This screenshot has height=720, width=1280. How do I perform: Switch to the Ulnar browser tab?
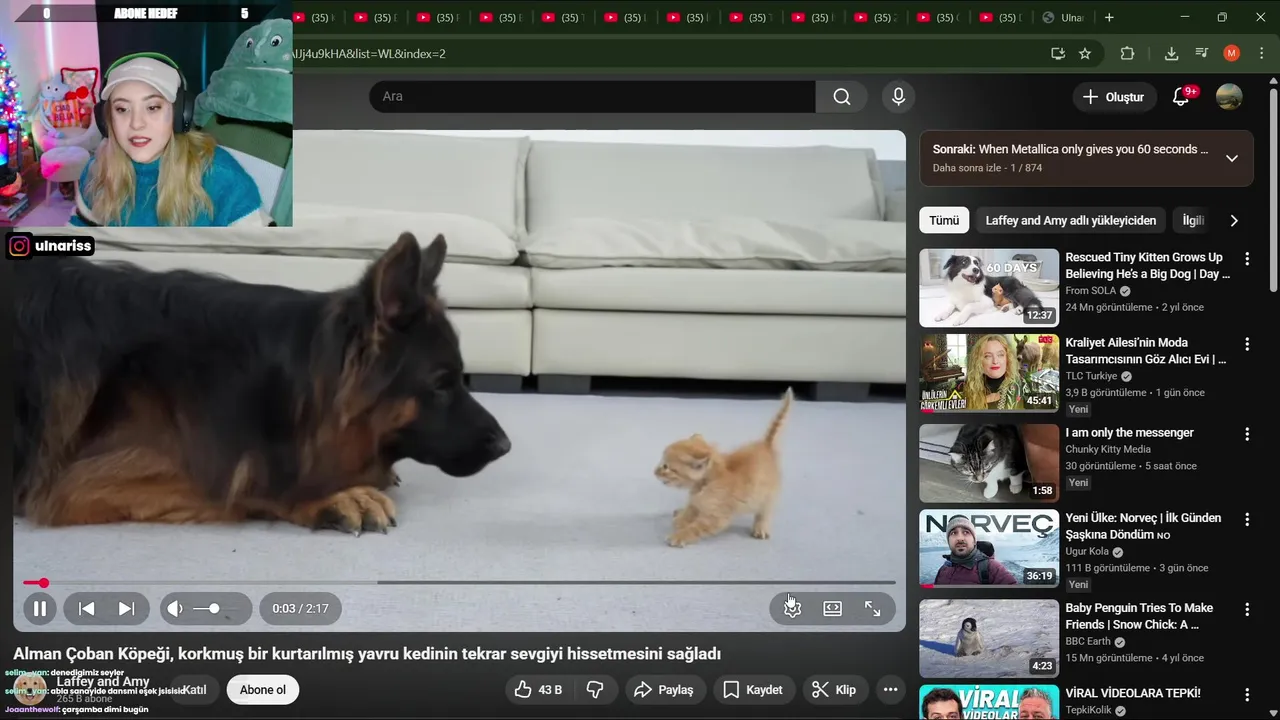(x=1063, y=17)
